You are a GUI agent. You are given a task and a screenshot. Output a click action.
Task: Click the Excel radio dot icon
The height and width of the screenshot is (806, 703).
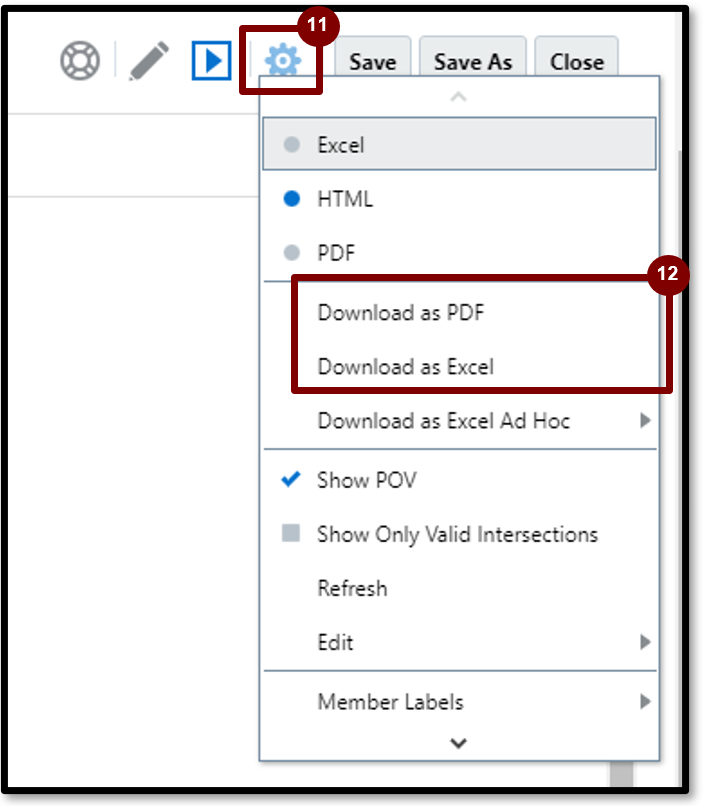291,144
